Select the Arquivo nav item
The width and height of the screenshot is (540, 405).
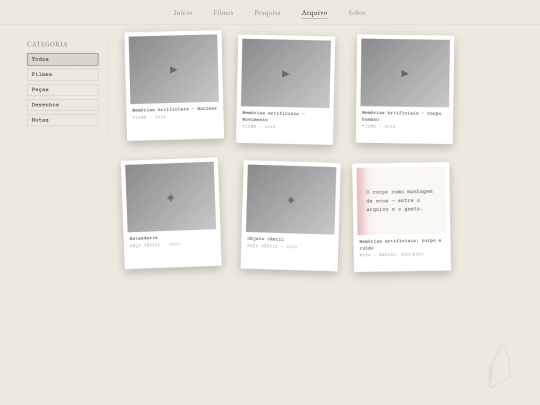314,13
